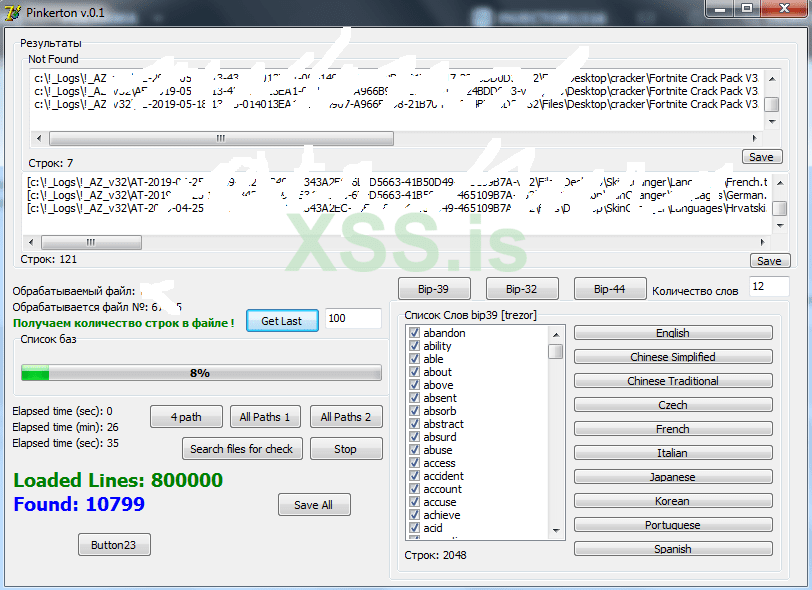Click the Get Last button
Image resolution: width=812 pixels, height=590 pixels.
pyautogui.click(x=282, y=321)
